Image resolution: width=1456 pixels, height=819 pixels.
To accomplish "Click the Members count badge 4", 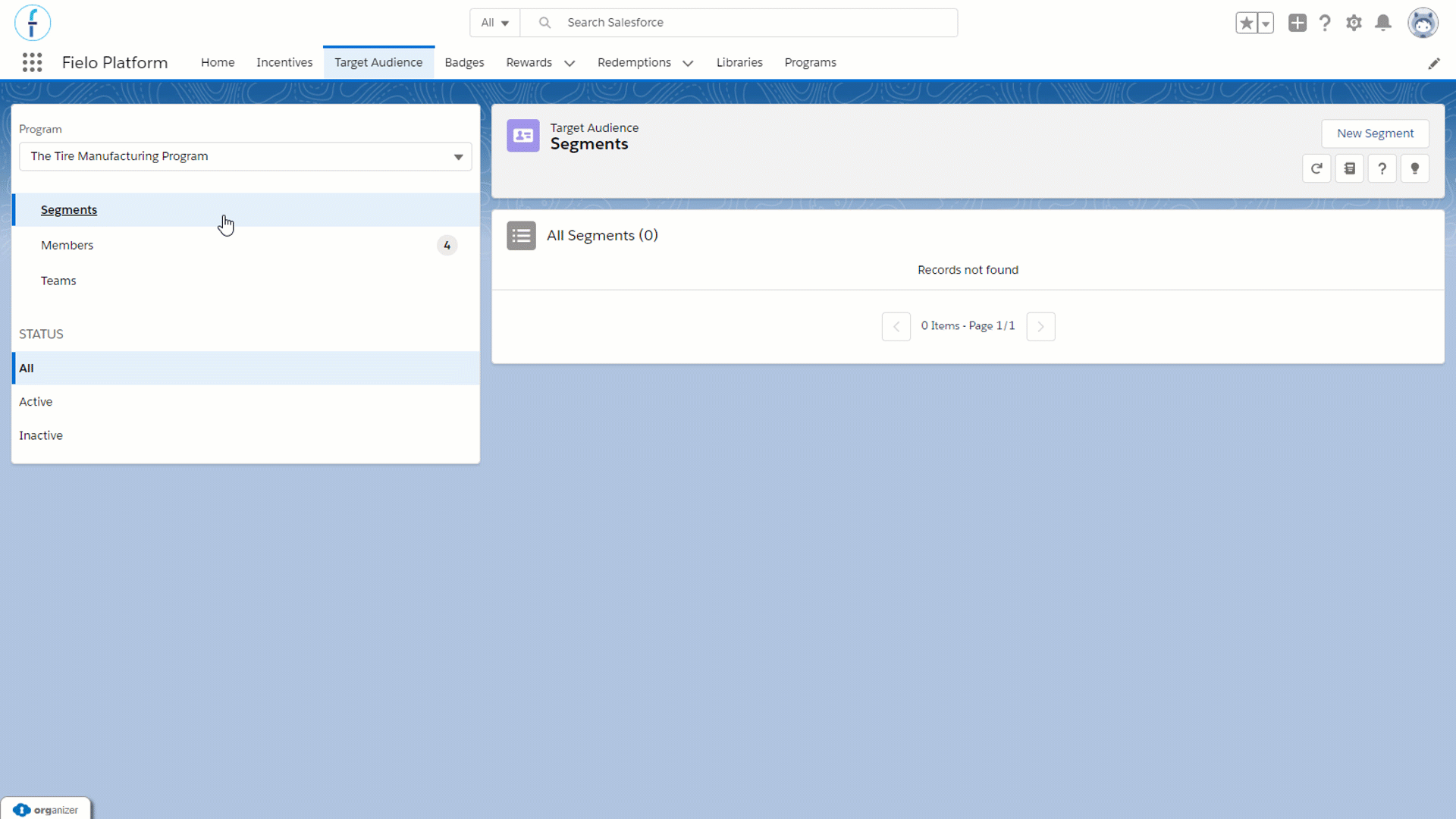I will (447, 245).
